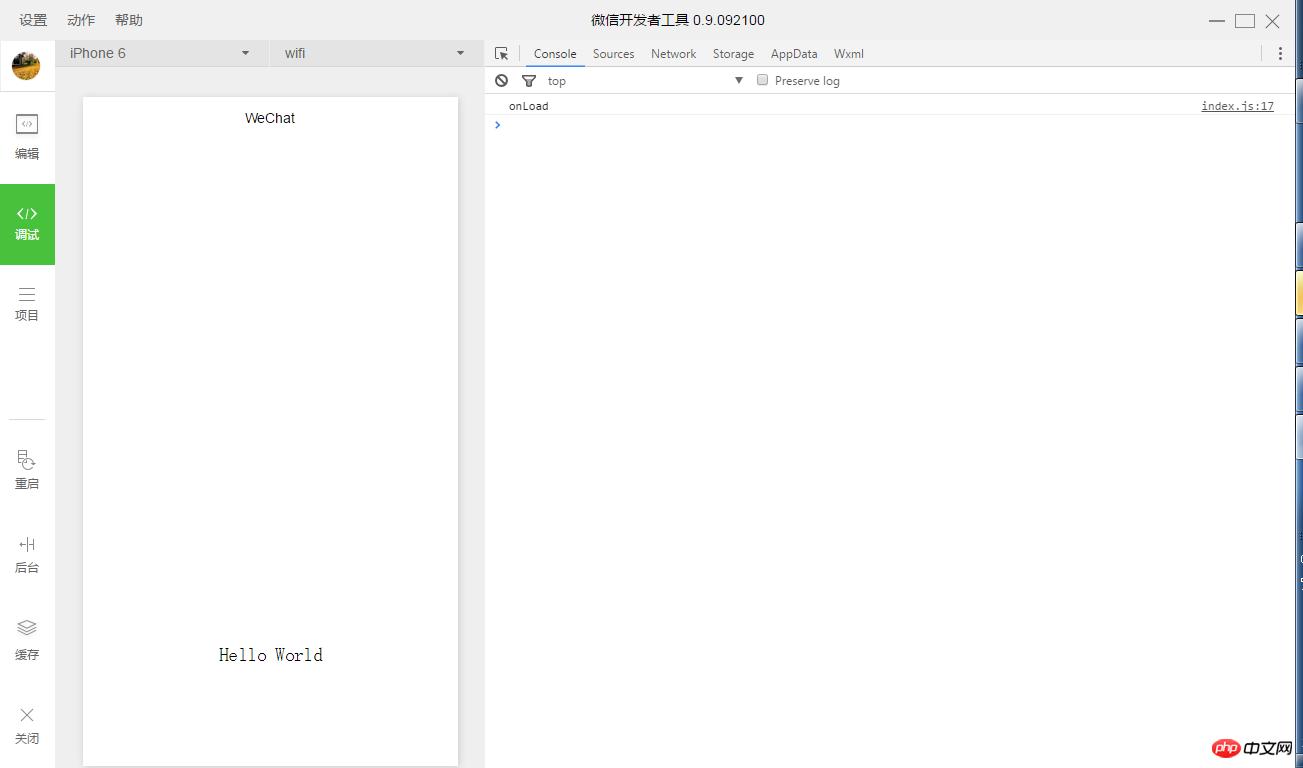Viewport: 1303px width, 768px height.
Task: Open the 设置 menu
Action: click(x=33, y=20)
